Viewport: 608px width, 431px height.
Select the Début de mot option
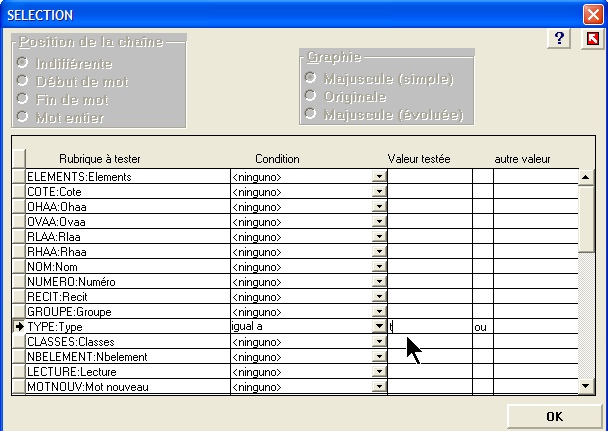23,81
